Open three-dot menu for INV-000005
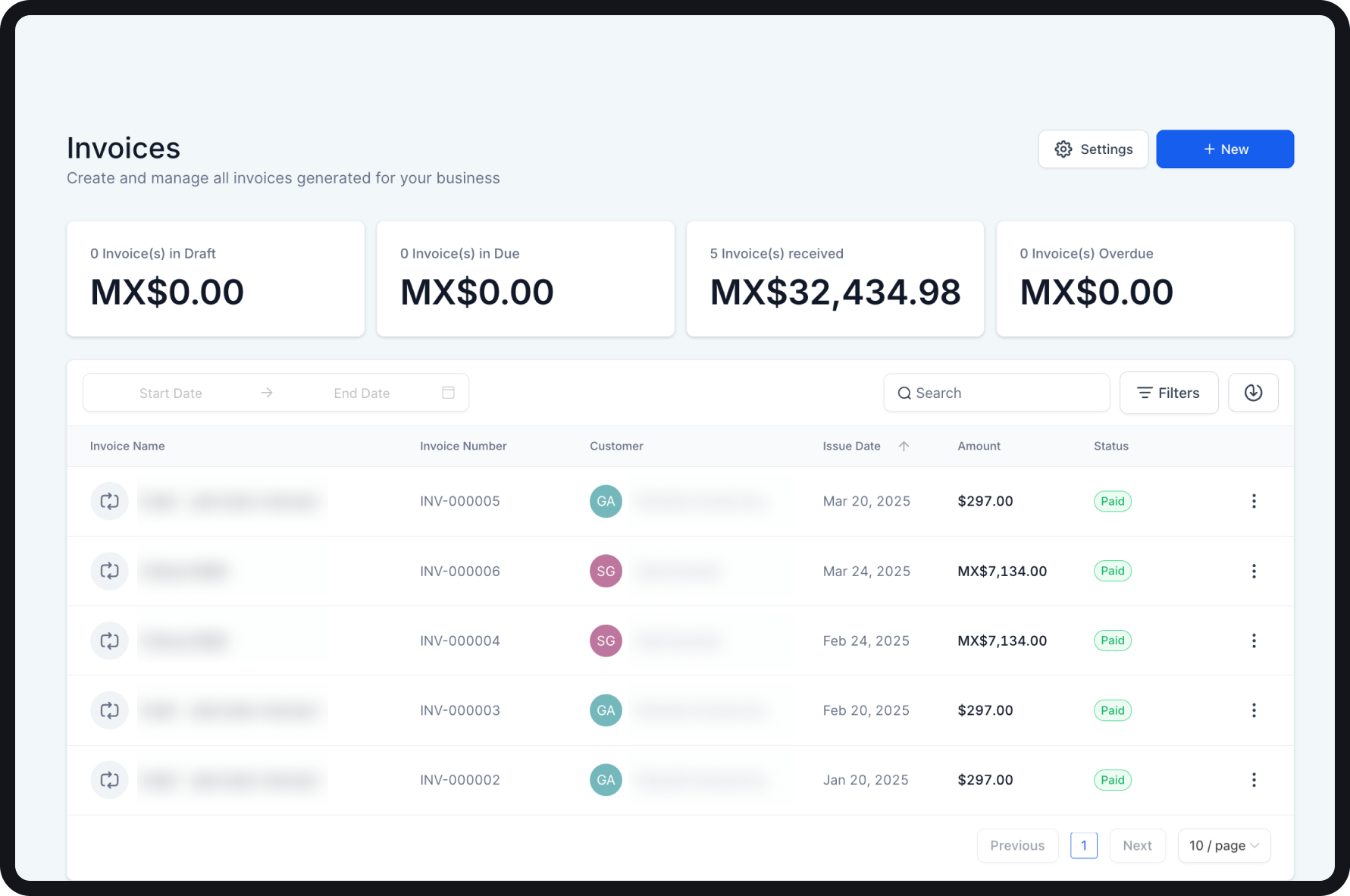The height and width of the screenshot is (896, 1350). click(1254, 501)
